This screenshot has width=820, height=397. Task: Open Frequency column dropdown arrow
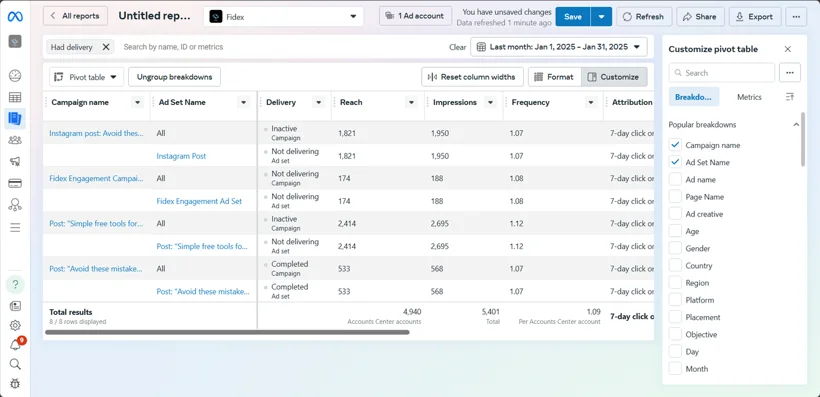591,103
